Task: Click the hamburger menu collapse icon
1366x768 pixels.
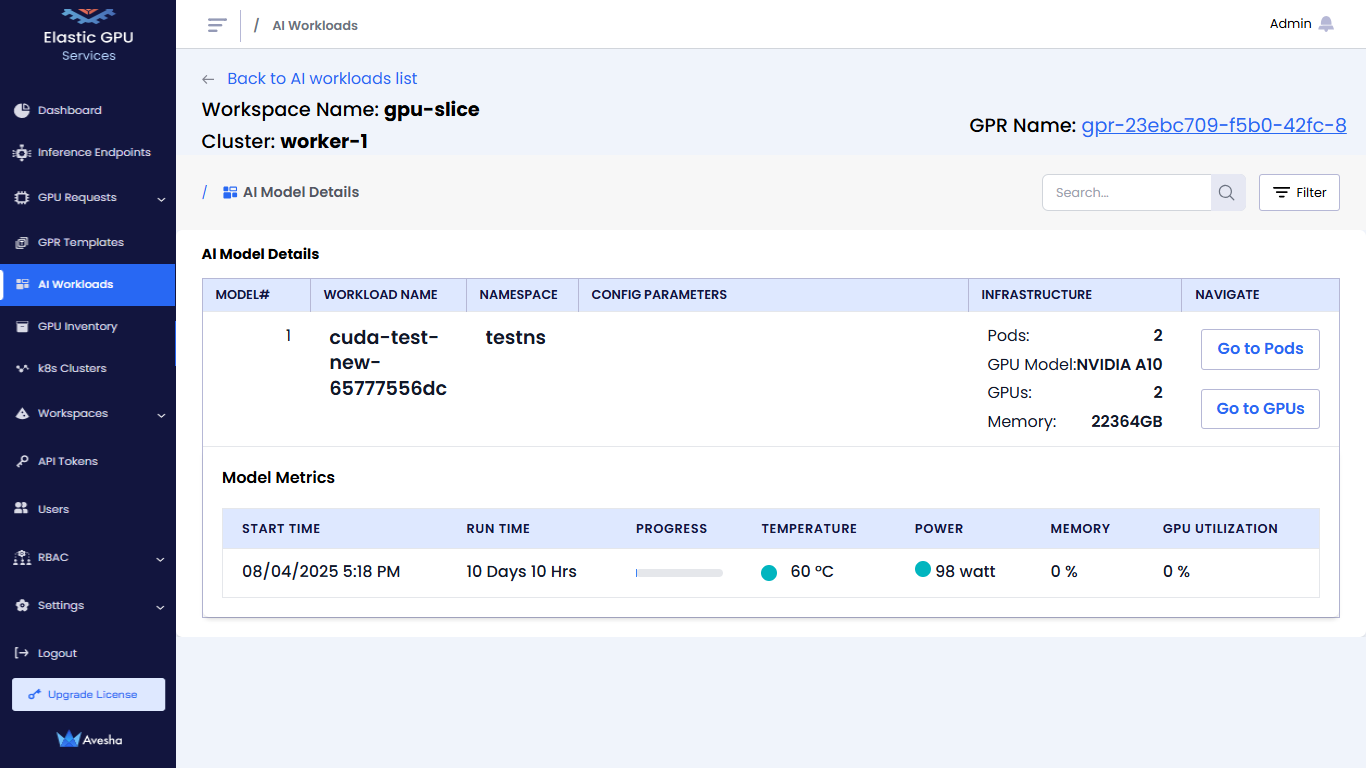Action: point(217,25)
